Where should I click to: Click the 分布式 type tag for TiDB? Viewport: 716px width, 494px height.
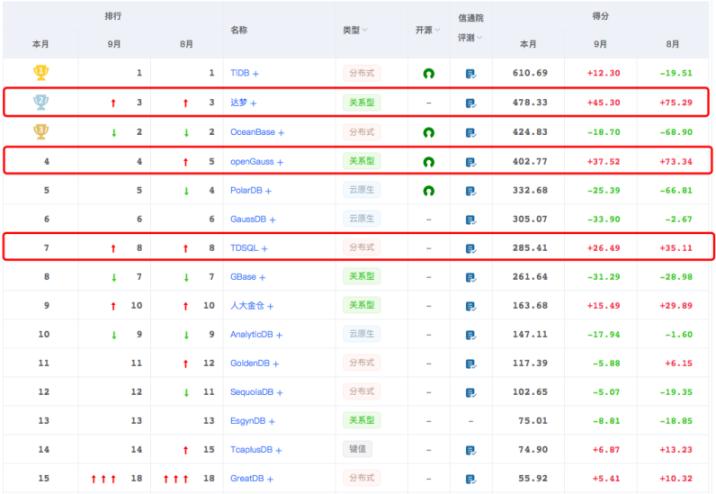click(362, 73)
